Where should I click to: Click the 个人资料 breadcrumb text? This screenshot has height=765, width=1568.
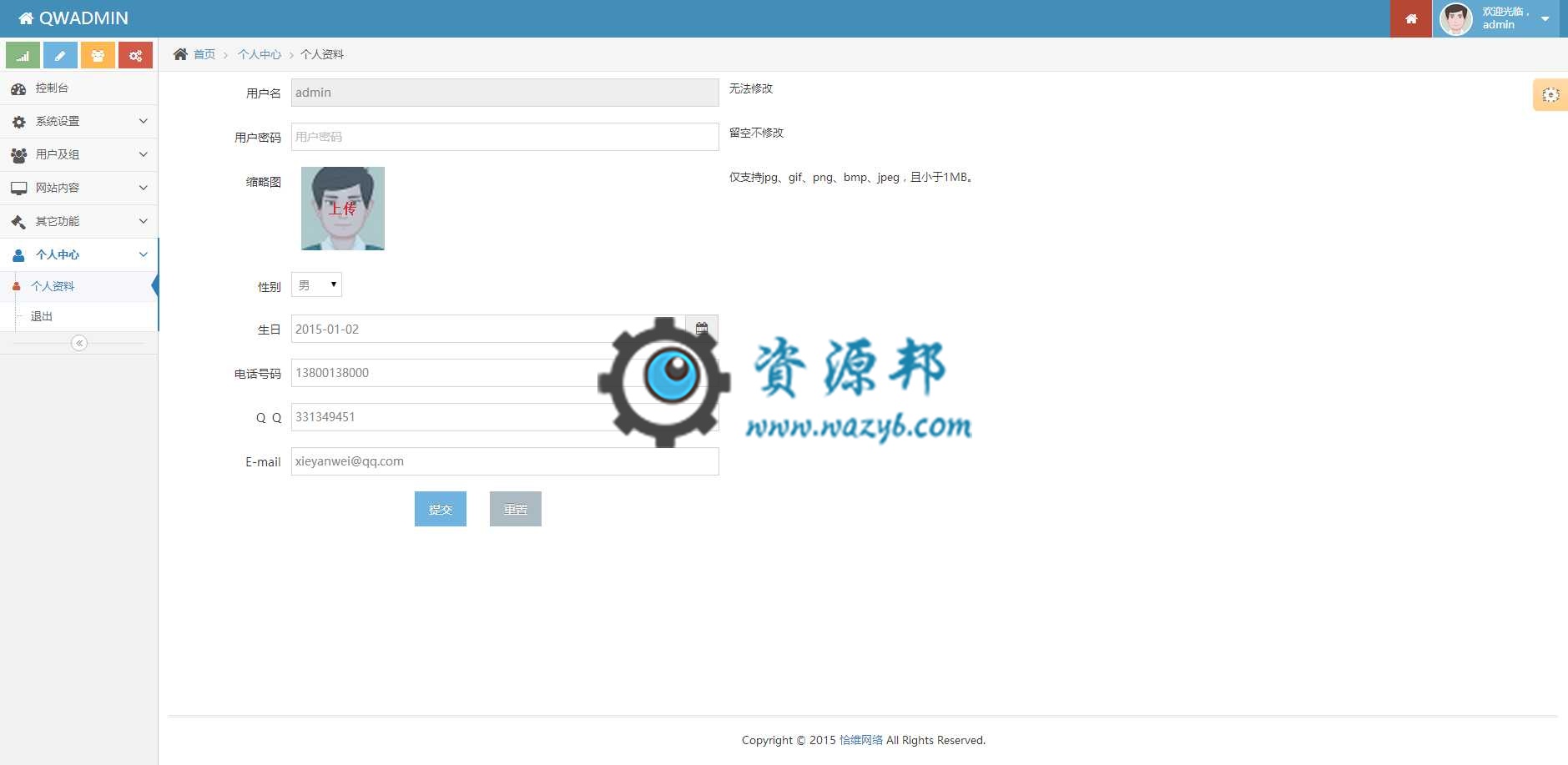pos(322,54)
